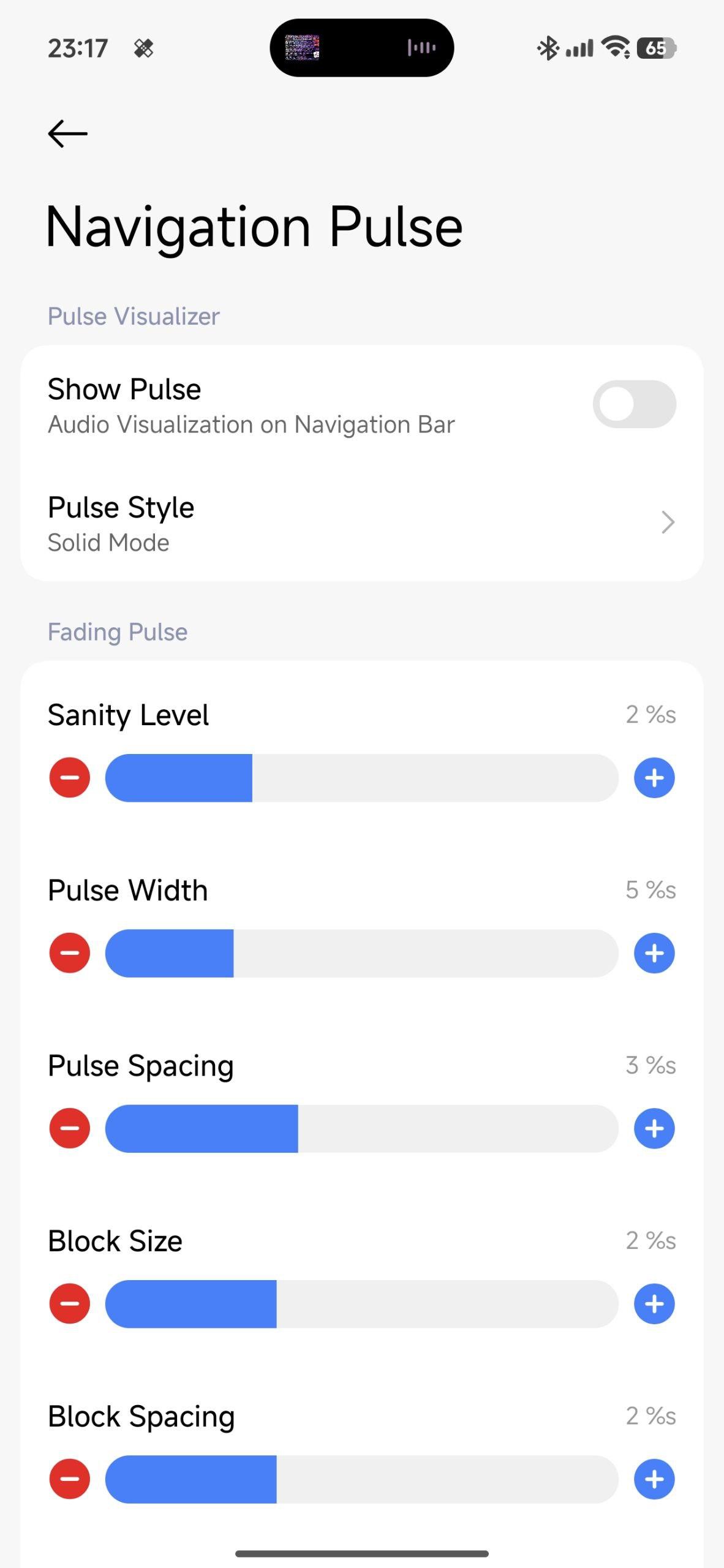Open the Pulse Style chevron
This screenshot has height=1568, width=724.
(x=668, y=522)
